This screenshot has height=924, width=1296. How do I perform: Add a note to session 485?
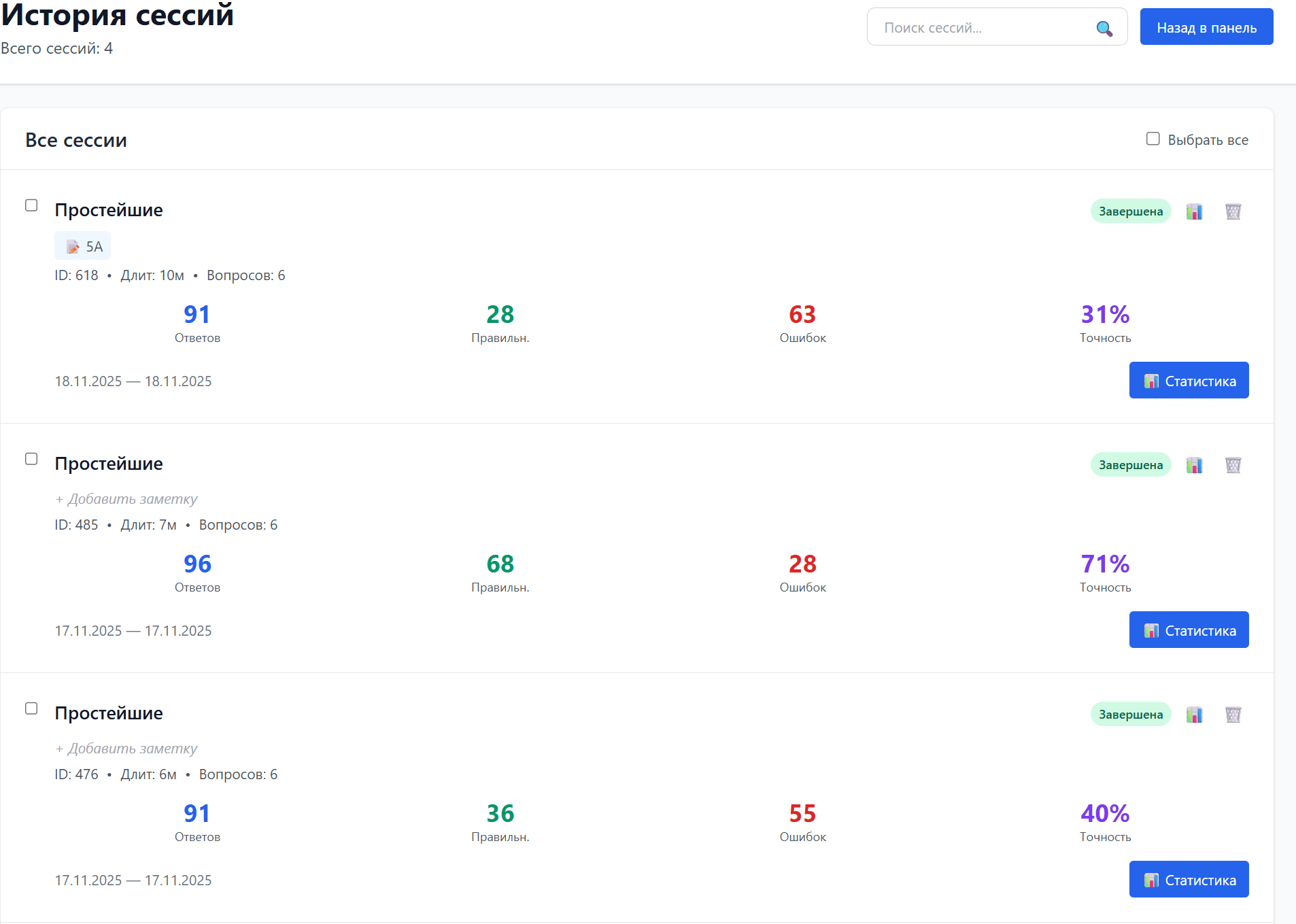[x=126, y=499]
